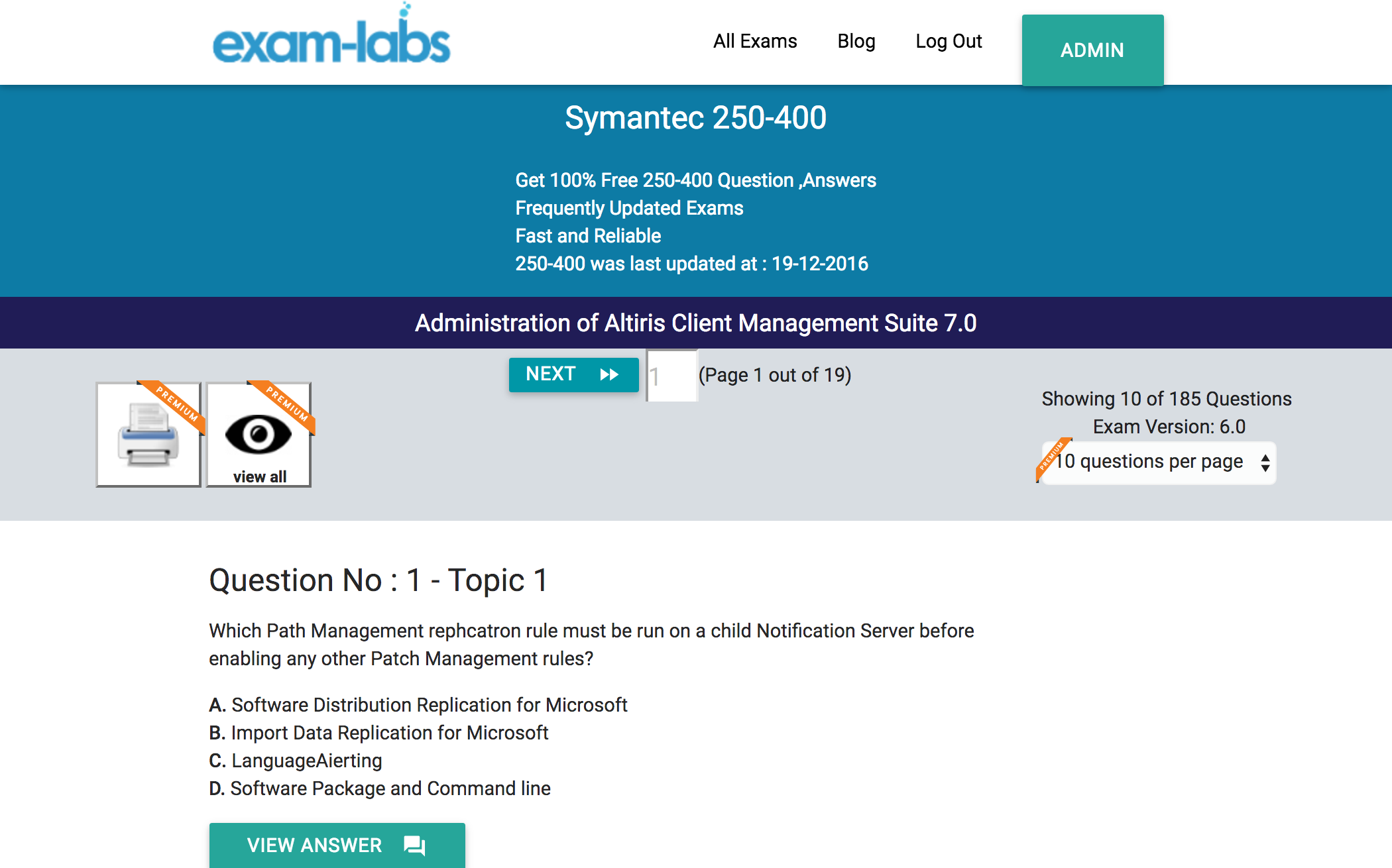Select answer D Software Package and Command line
The width and height of the screenshot is (1392, 868).
tap(380, 788)
